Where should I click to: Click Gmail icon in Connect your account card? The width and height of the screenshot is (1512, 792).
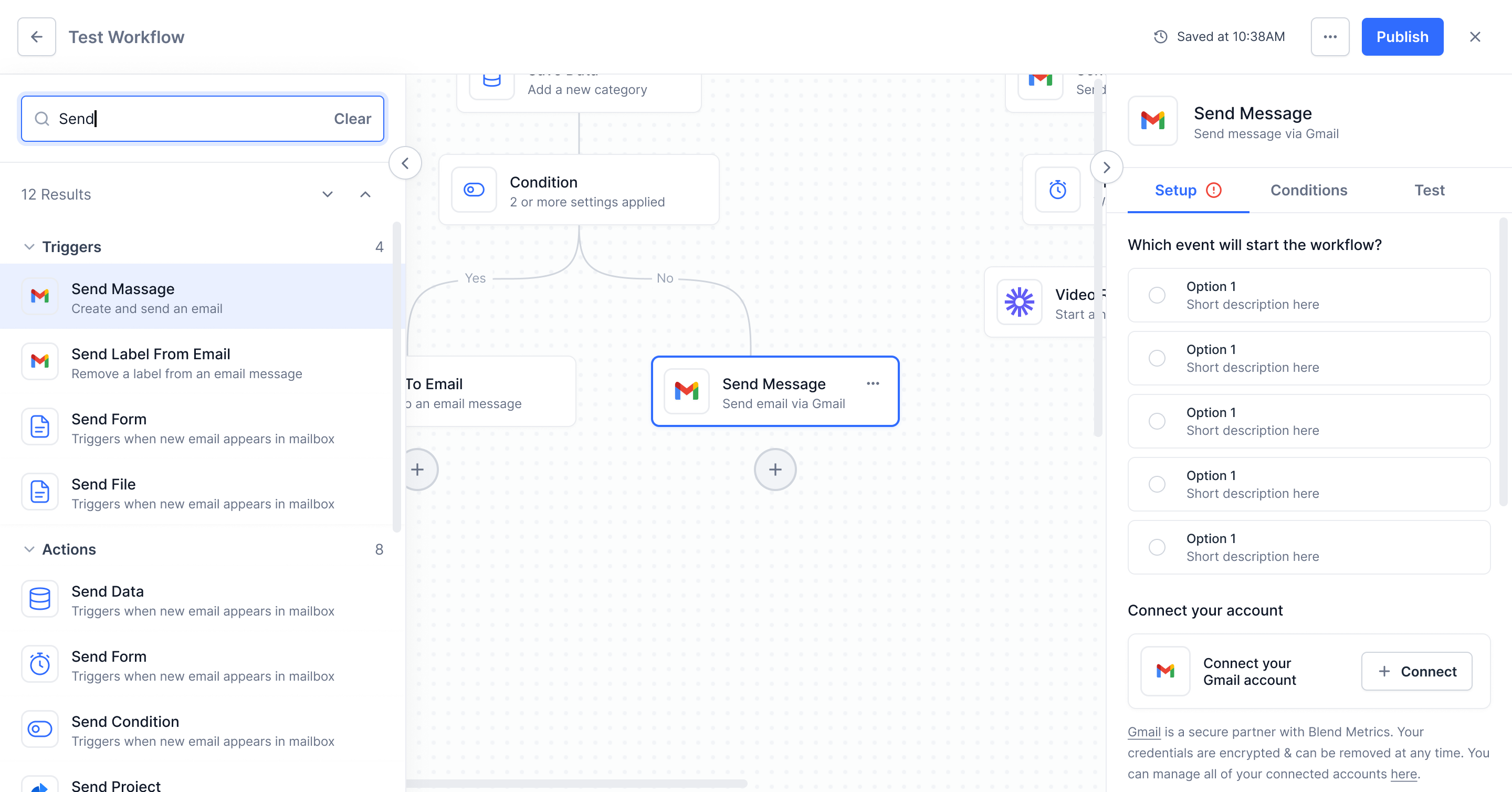click(1165, 671)
